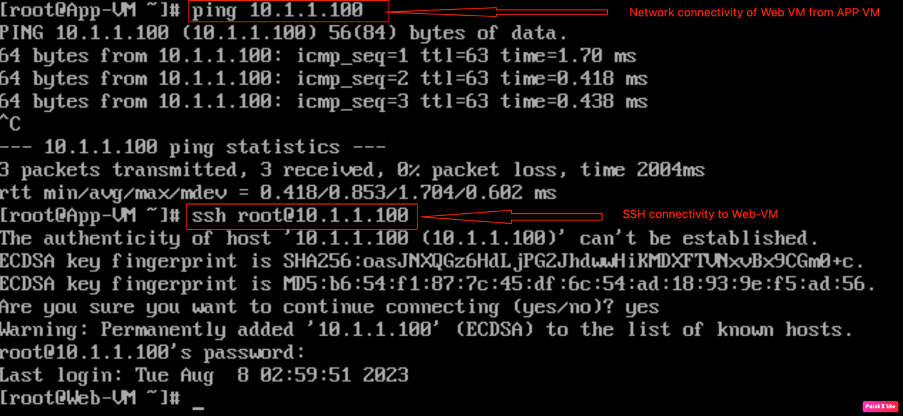Click the boxed ssh root@10.1.1.100 command
904x416 pixels.
(300, 215)
